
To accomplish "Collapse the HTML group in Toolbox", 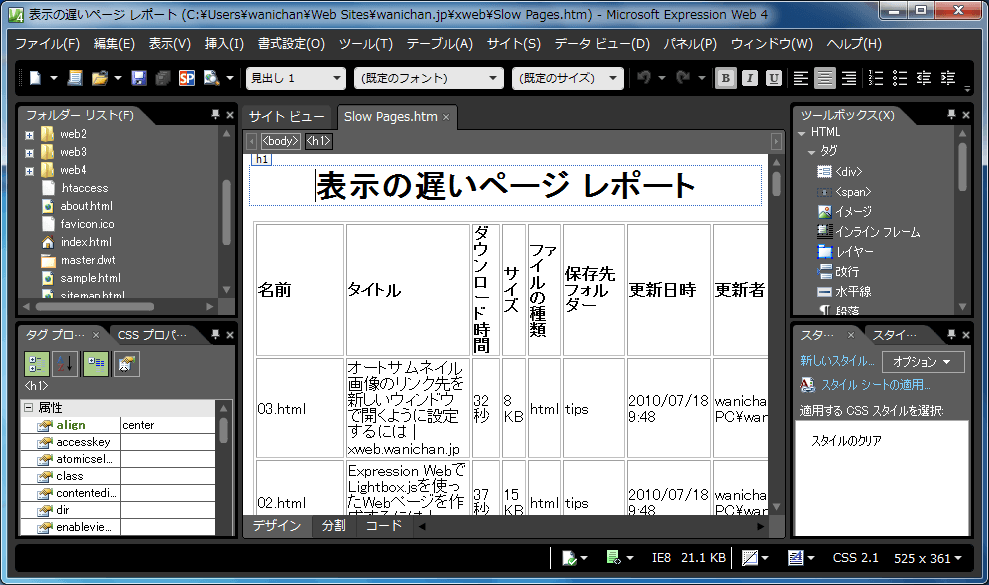I will click(x=802, y=133).
